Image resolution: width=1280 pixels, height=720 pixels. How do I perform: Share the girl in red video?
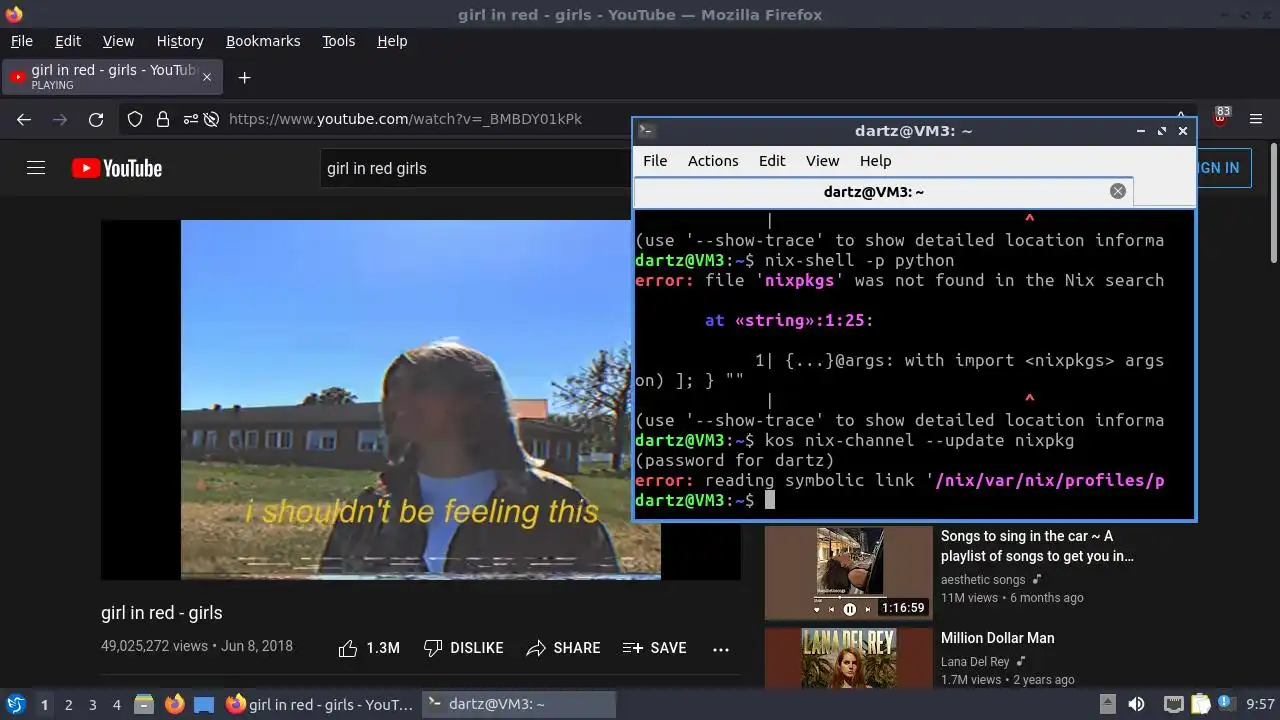tap(563, 648)
